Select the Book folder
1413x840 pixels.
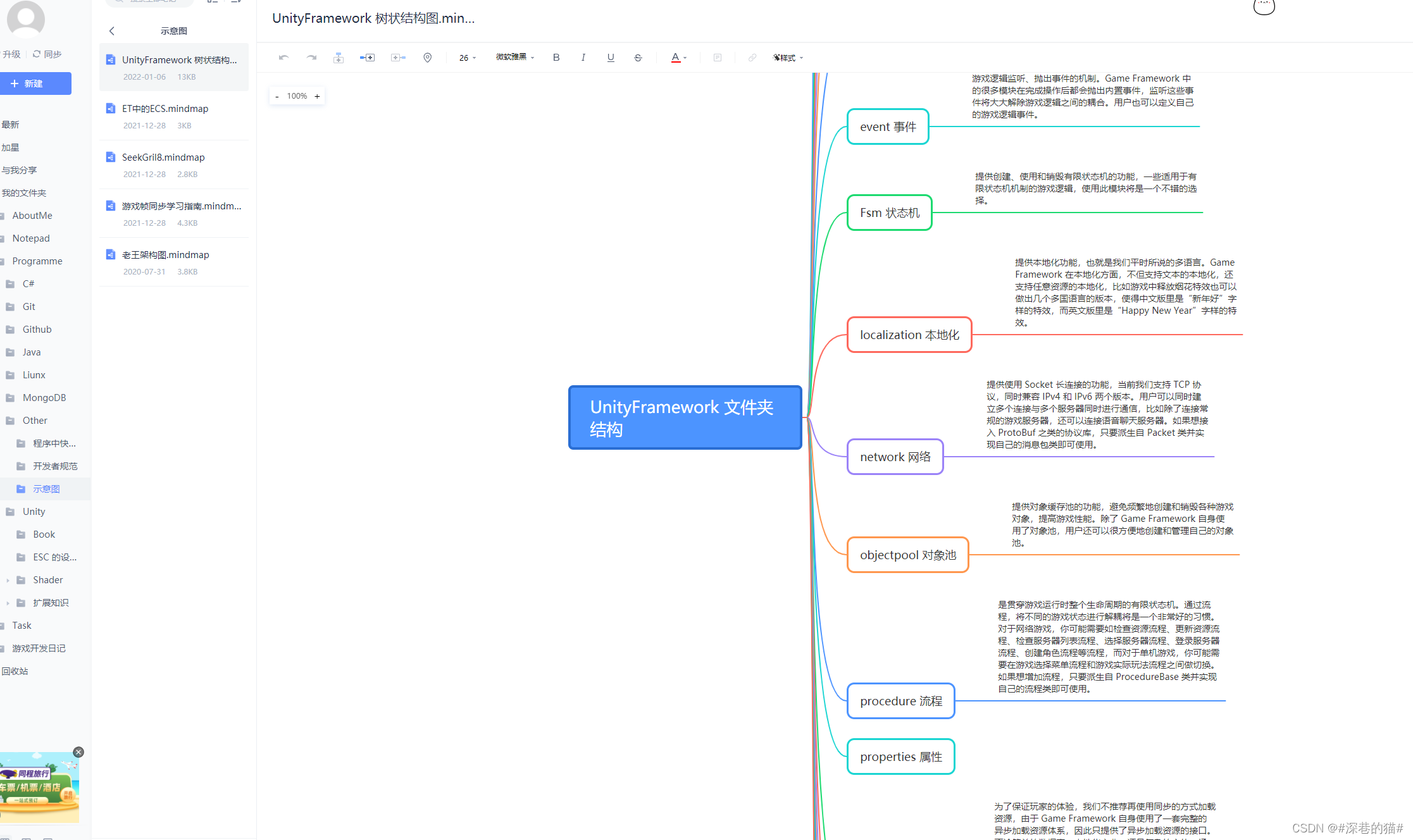tap(44, 534)
